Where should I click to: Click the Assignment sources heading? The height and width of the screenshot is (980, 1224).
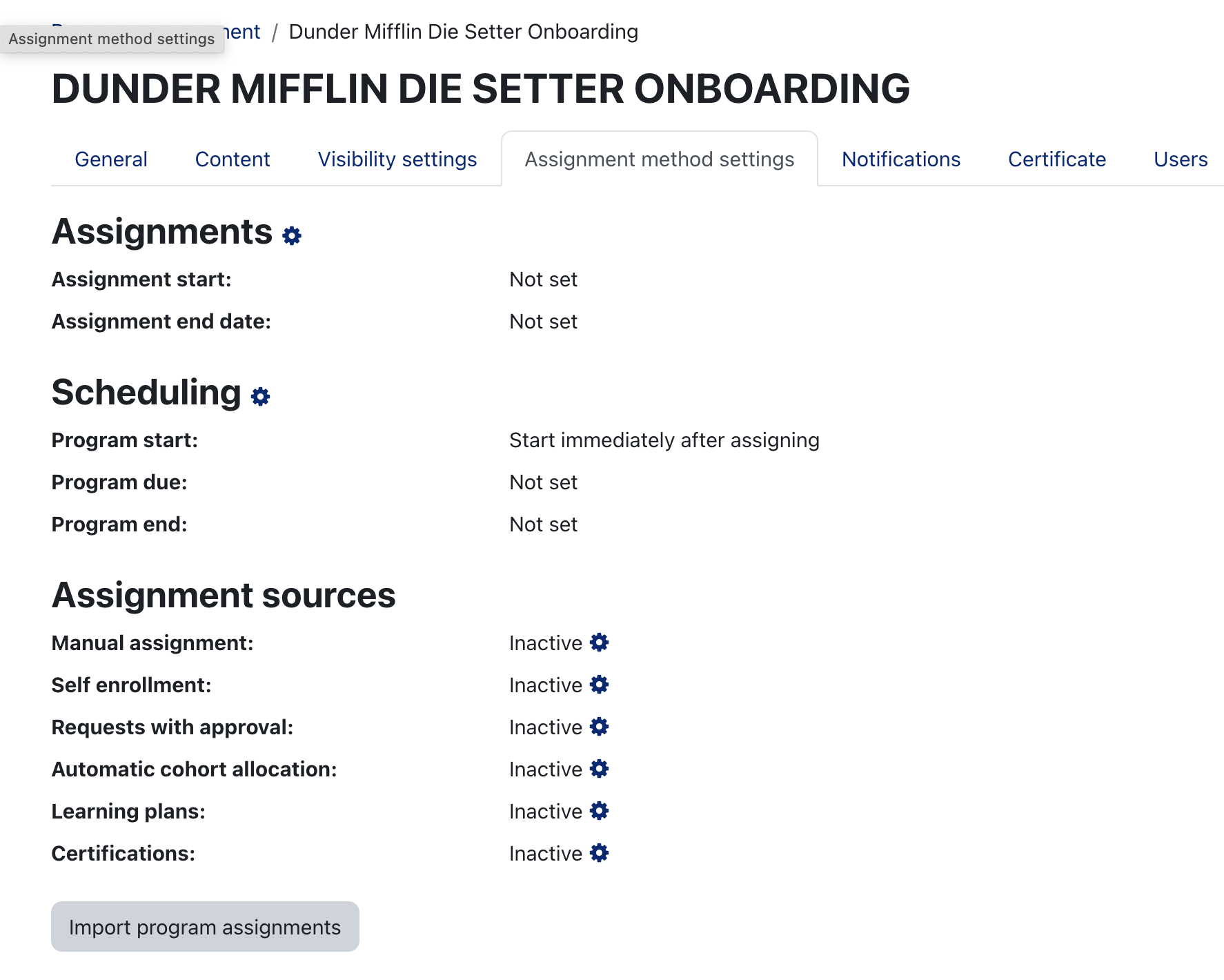[224, 595]
